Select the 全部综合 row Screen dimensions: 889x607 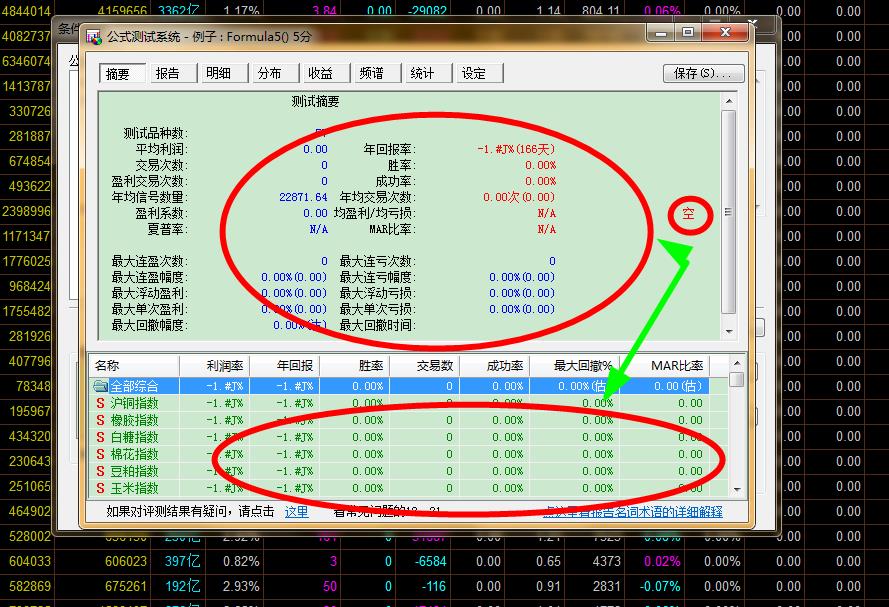399,387
